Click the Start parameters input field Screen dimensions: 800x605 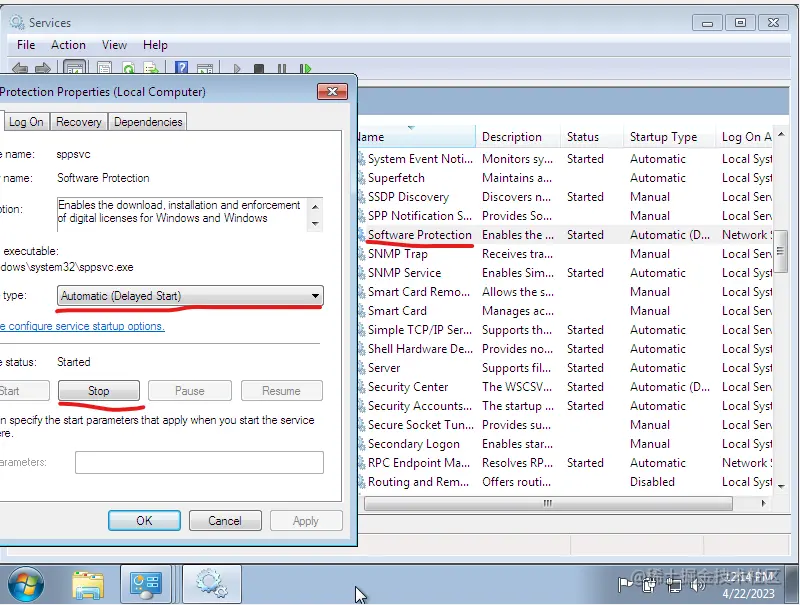pos(199,462)
